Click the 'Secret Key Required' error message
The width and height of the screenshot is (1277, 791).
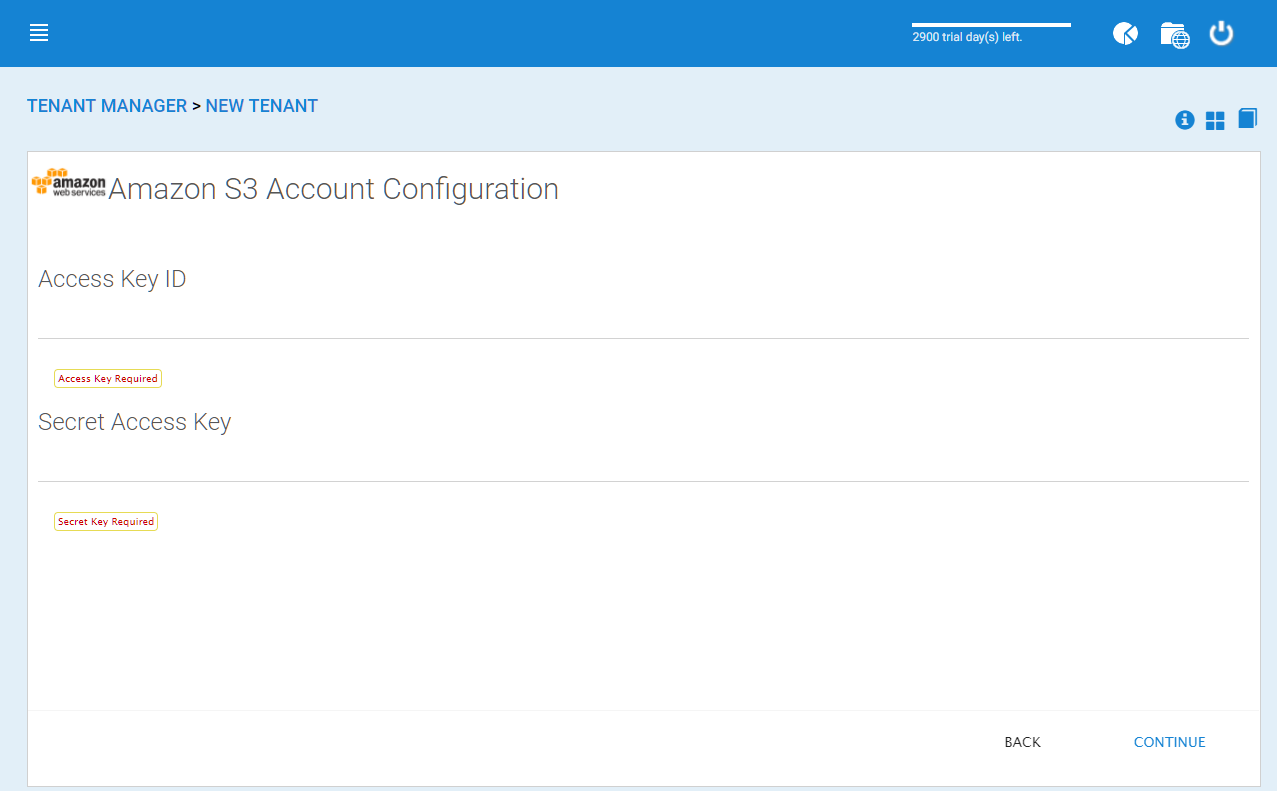pos(106,522)
